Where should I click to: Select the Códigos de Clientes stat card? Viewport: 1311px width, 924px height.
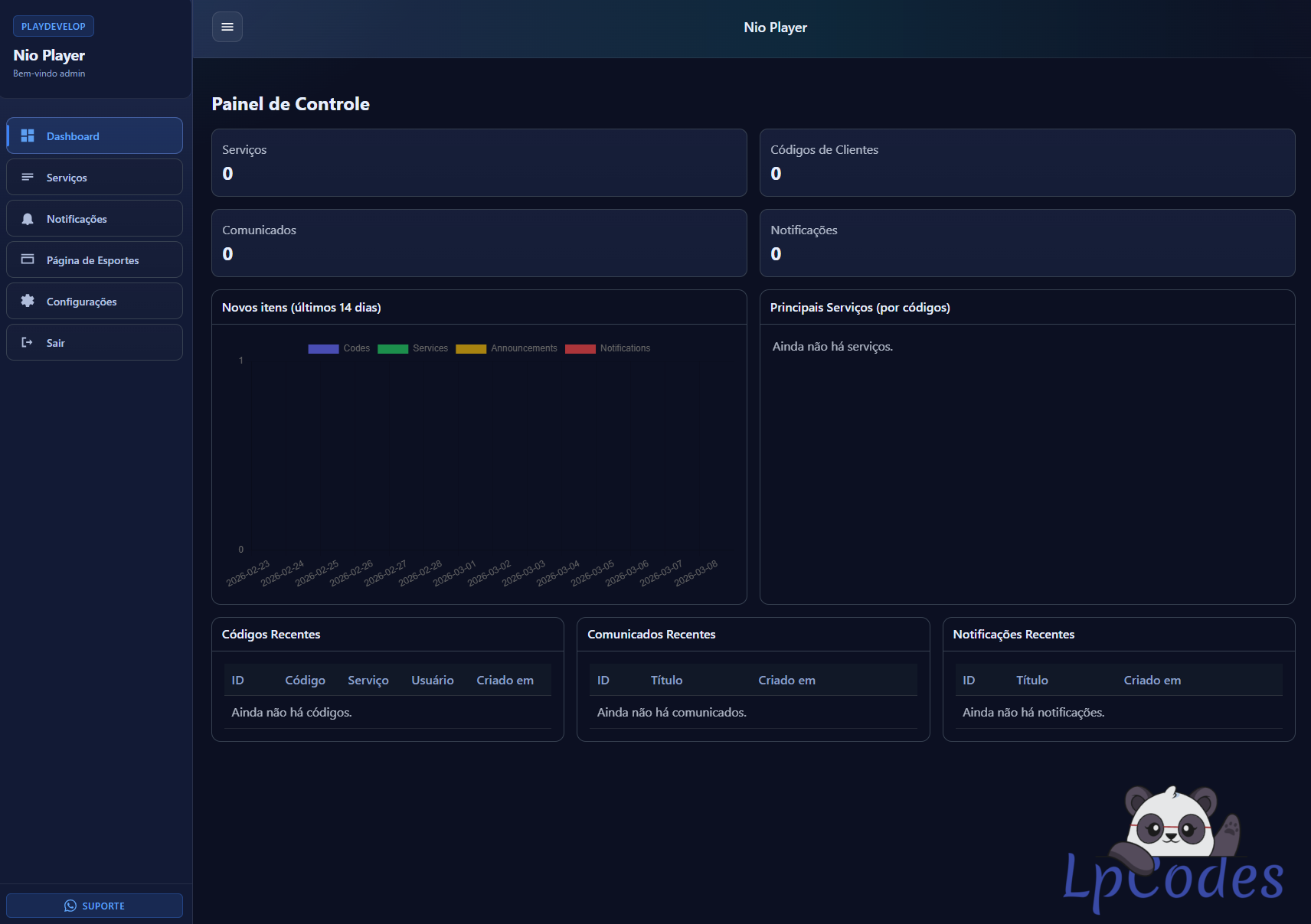tap(1027, 162)
